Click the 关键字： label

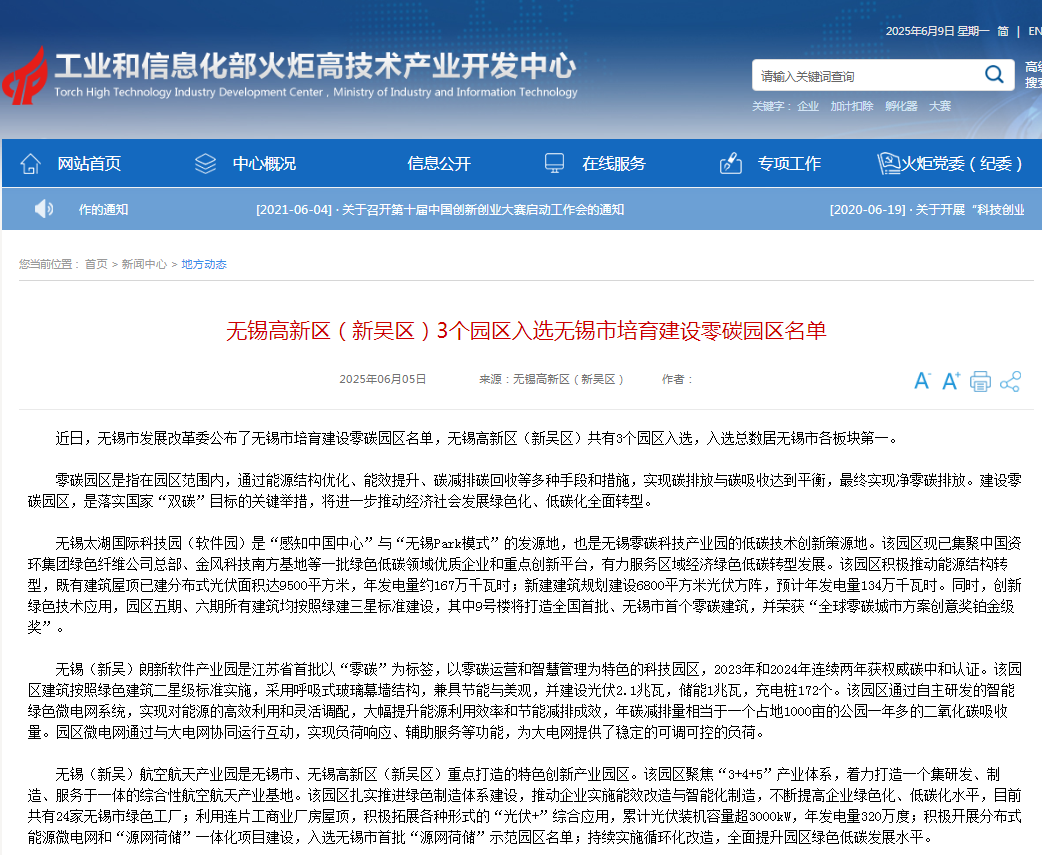772,106
